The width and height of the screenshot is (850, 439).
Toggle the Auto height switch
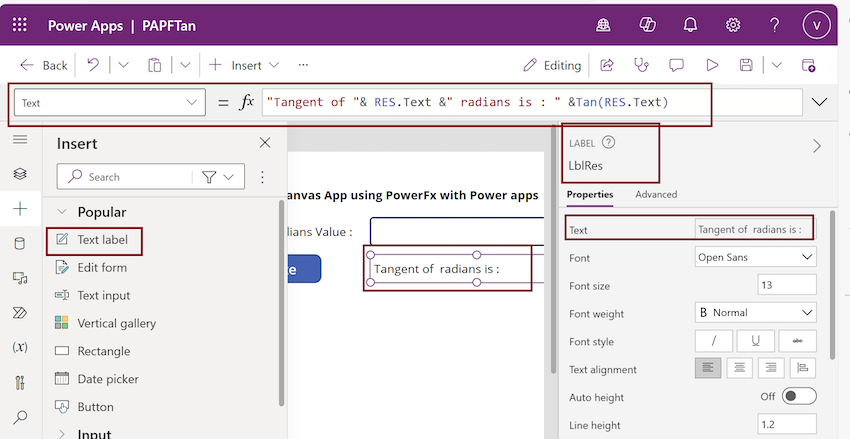[799, 396]
